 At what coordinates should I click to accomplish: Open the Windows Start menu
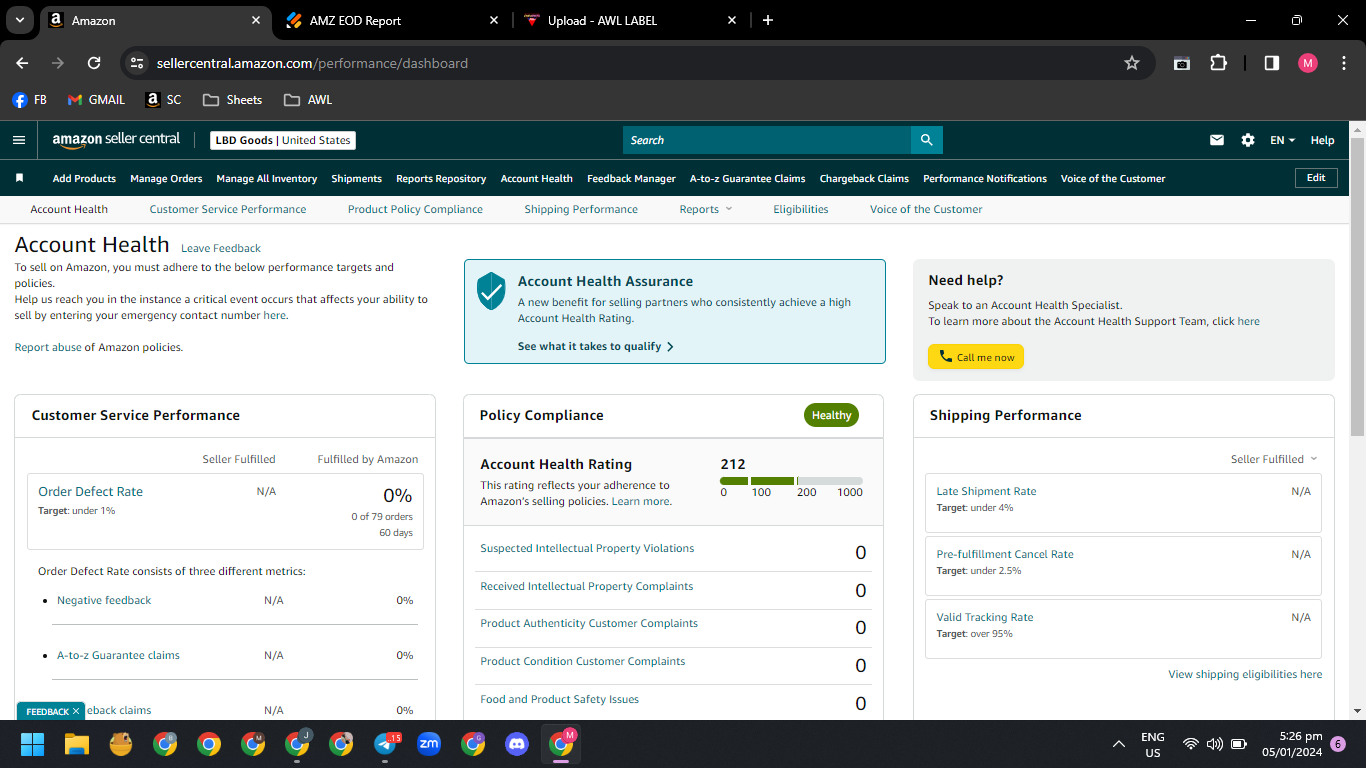point(33,744)
